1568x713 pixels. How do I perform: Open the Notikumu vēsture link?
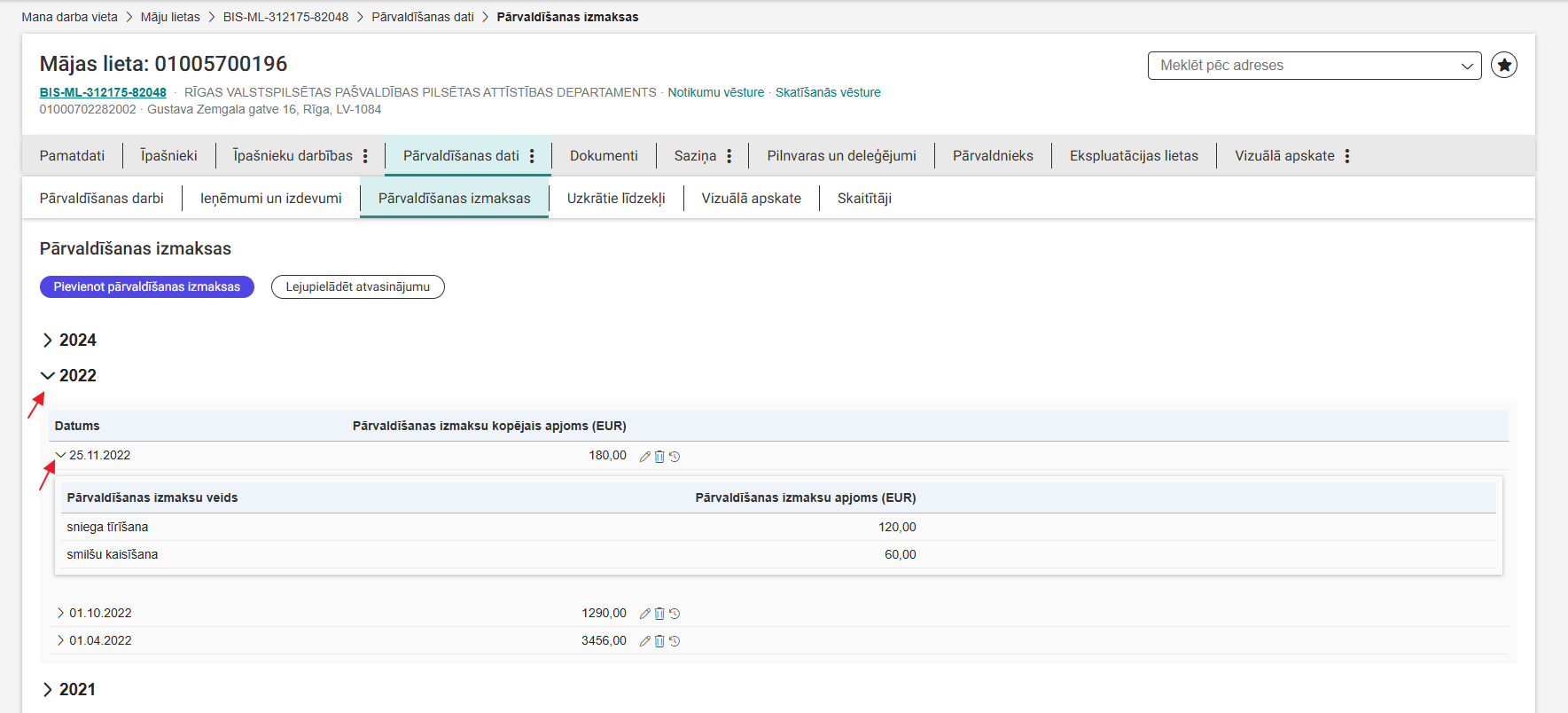click(x=715, y=92)
